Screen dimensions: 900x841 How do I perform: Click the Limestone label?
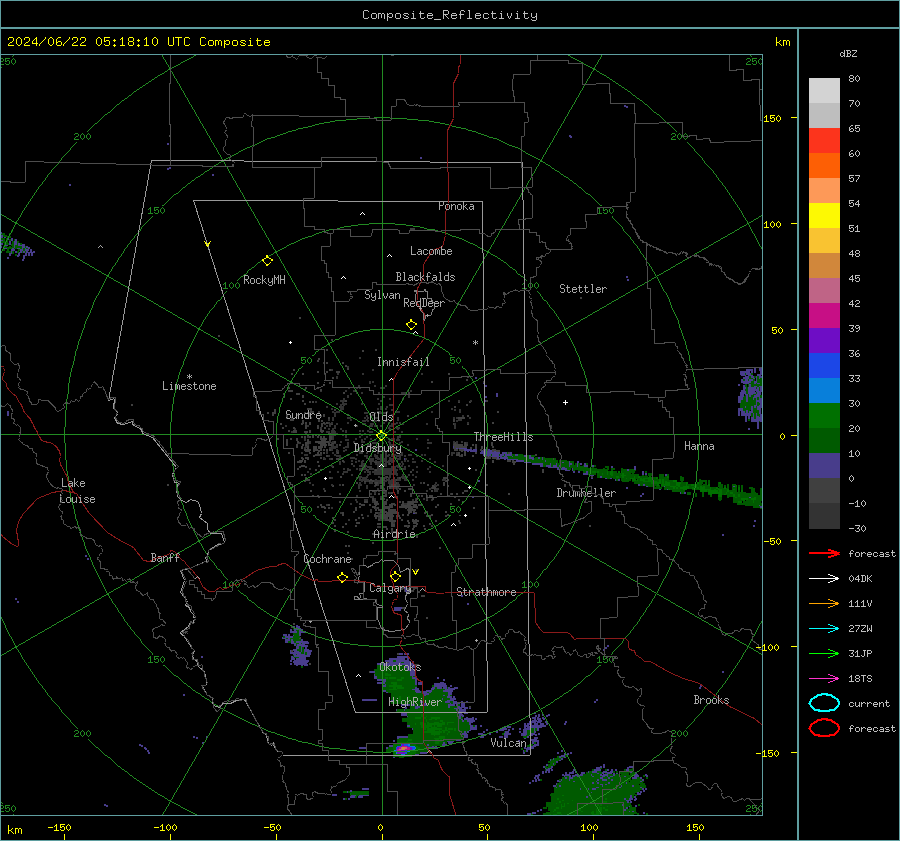click(x=189, y=386)
